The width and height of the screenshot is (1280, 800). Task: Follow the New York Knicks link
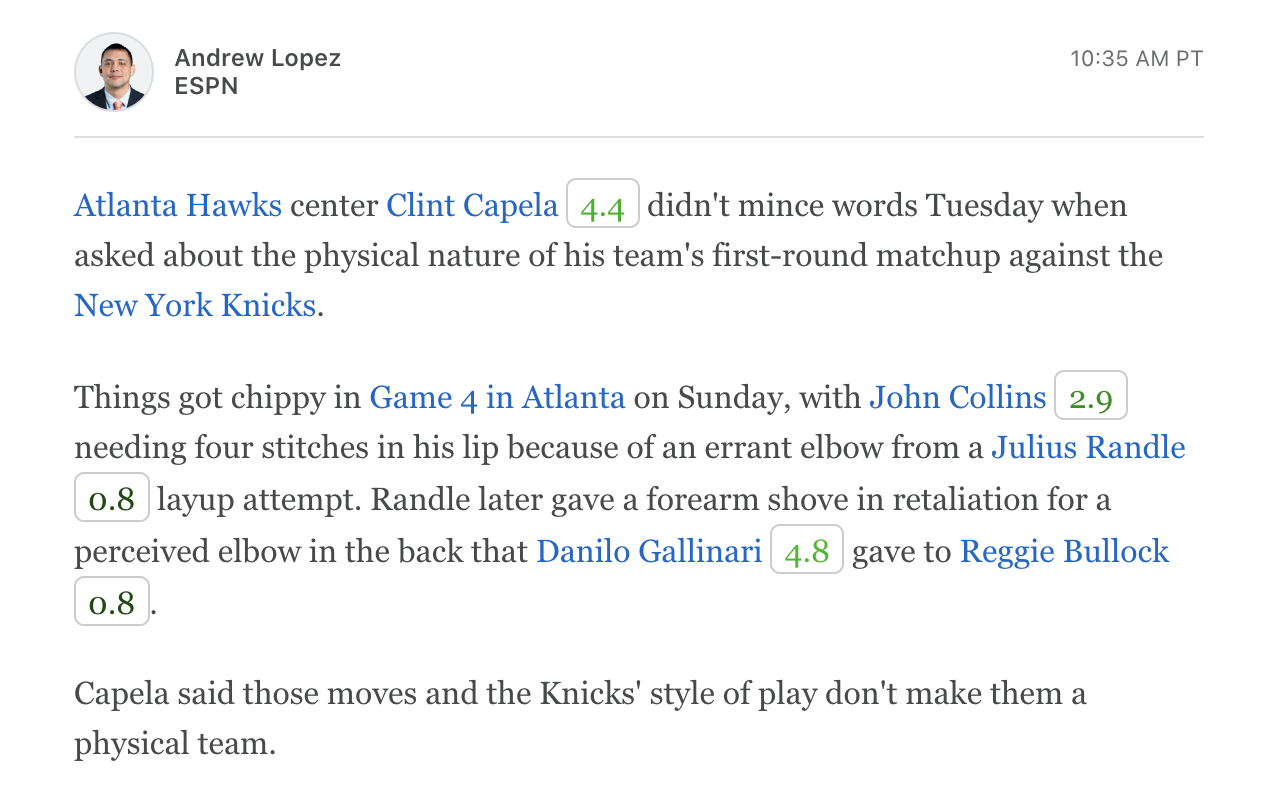(x=195, y=305)
